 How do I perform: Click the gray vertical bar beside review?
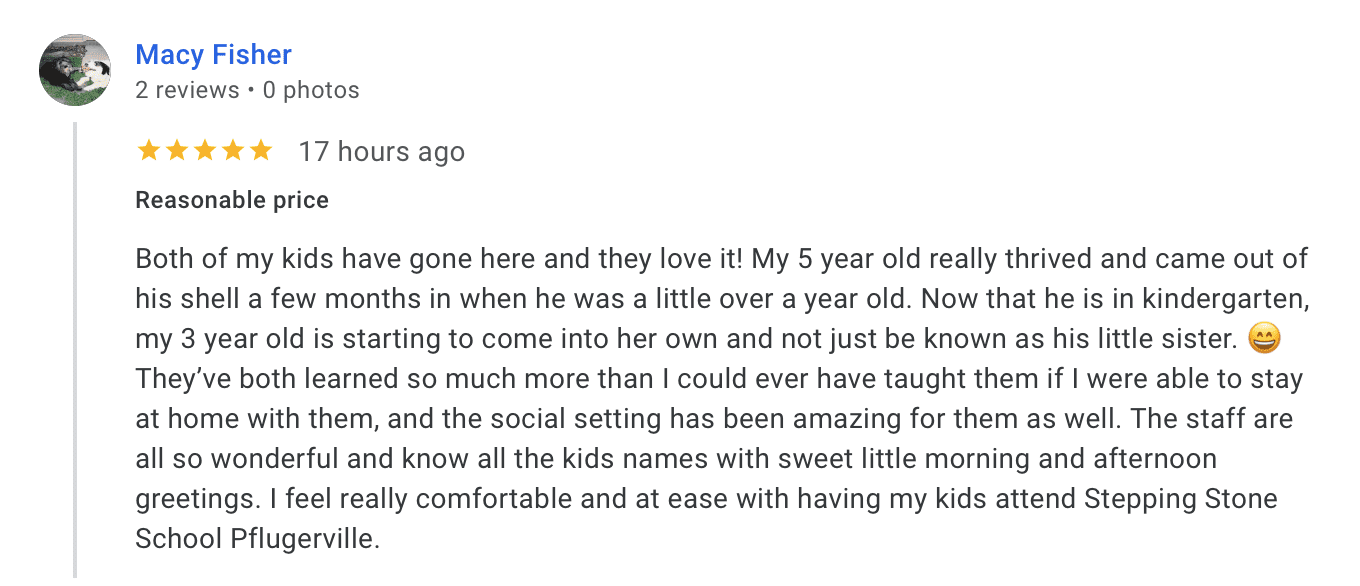click(x=75, y=350)
